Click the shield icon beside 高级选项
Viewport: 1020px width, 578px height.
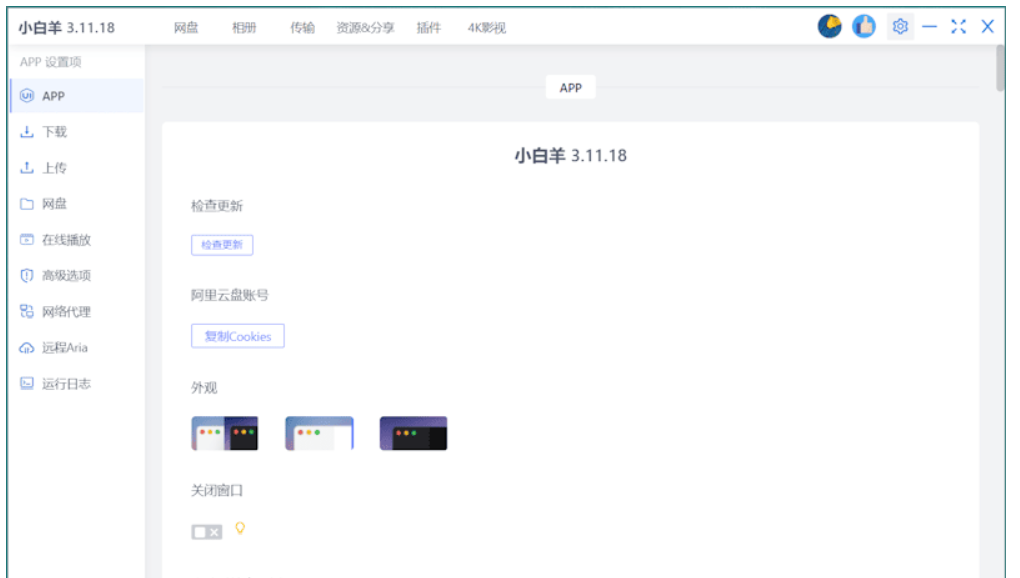click(27, 276)
